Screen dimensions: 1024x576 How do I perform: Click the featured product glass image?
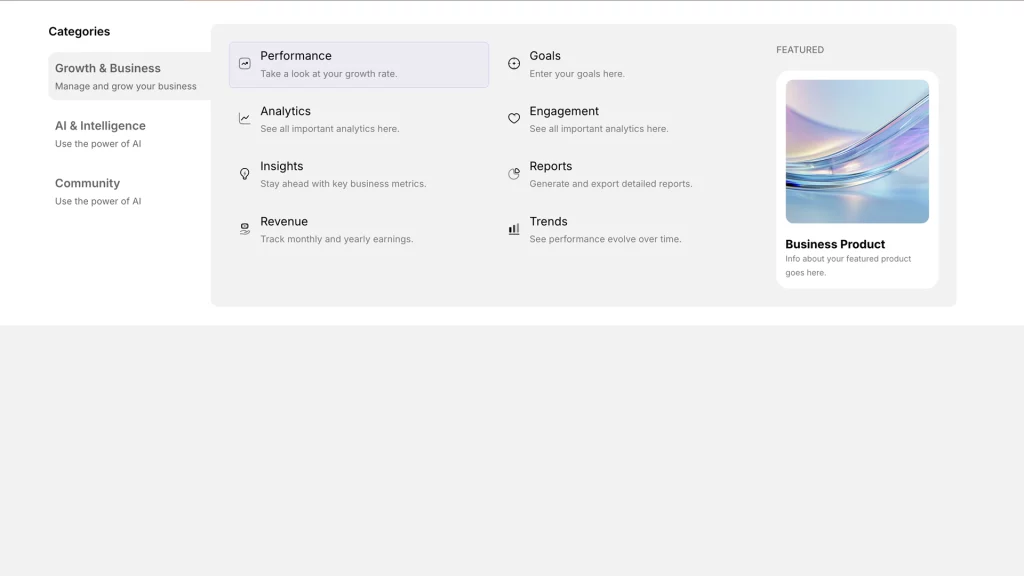[x=857, y=151]
